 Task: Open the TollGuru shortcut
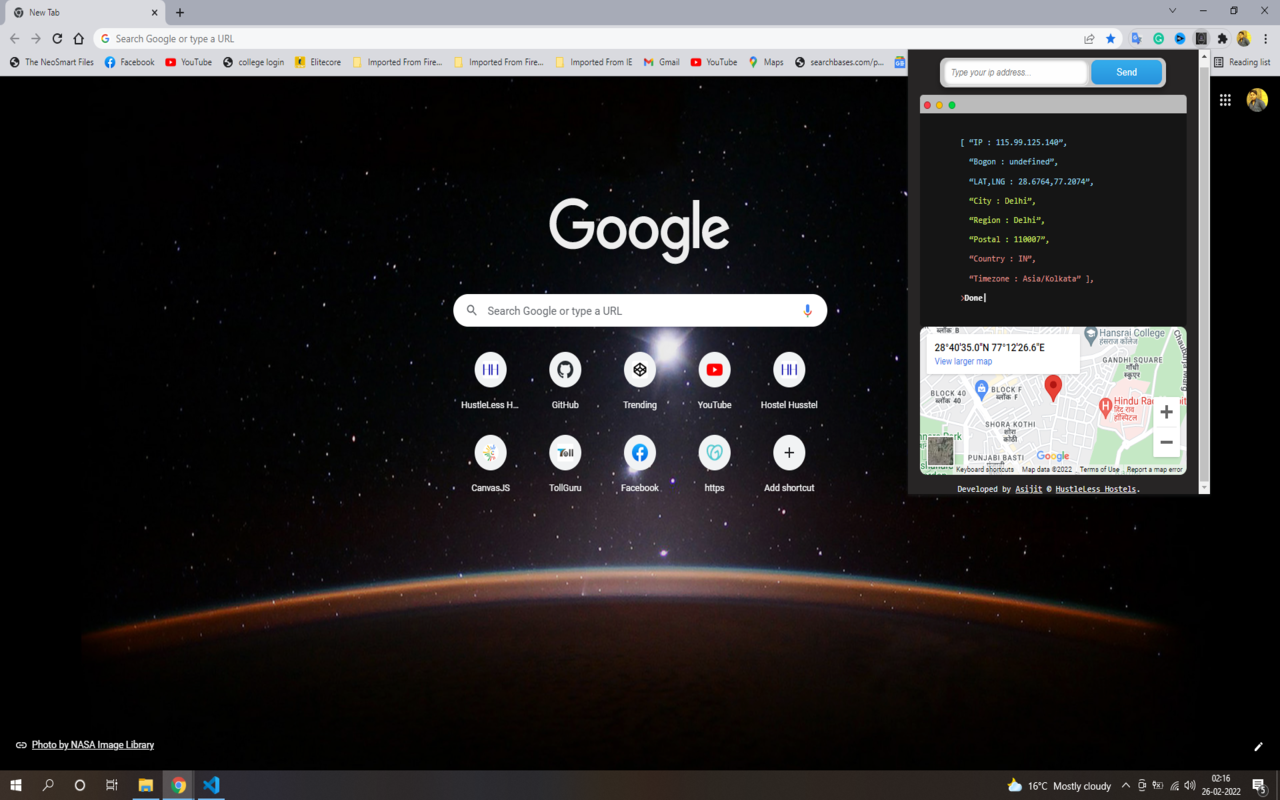coord(565,464)
